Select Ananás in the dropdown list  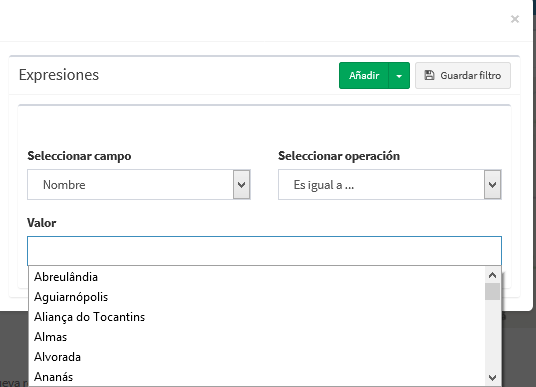point(54,377)
